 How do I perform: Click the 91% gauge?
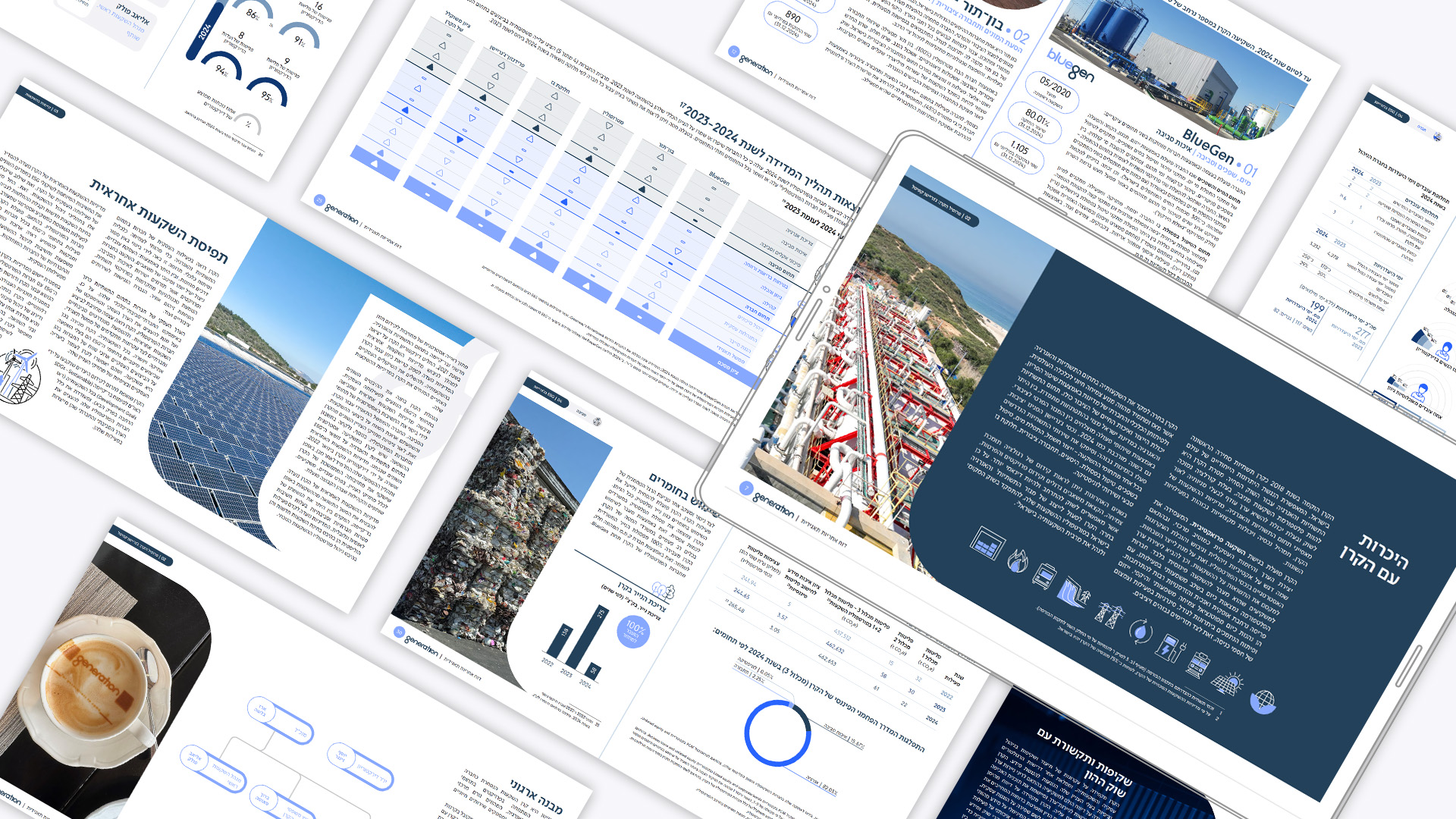(299, 36)
